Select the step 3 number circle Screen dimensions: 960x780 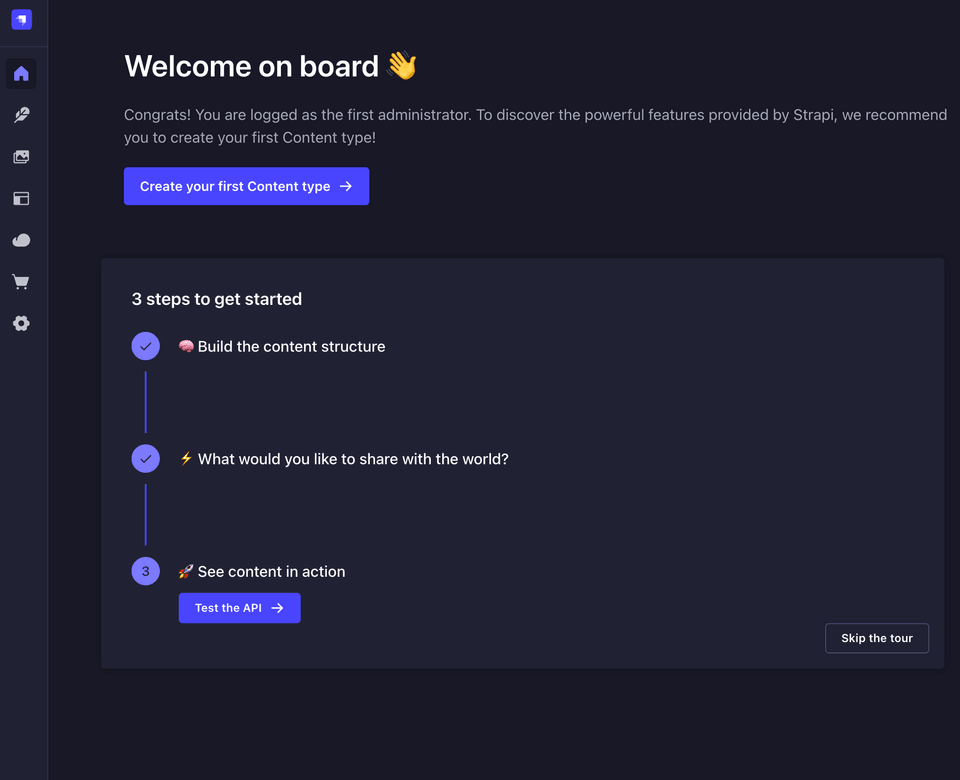[146, 572]
